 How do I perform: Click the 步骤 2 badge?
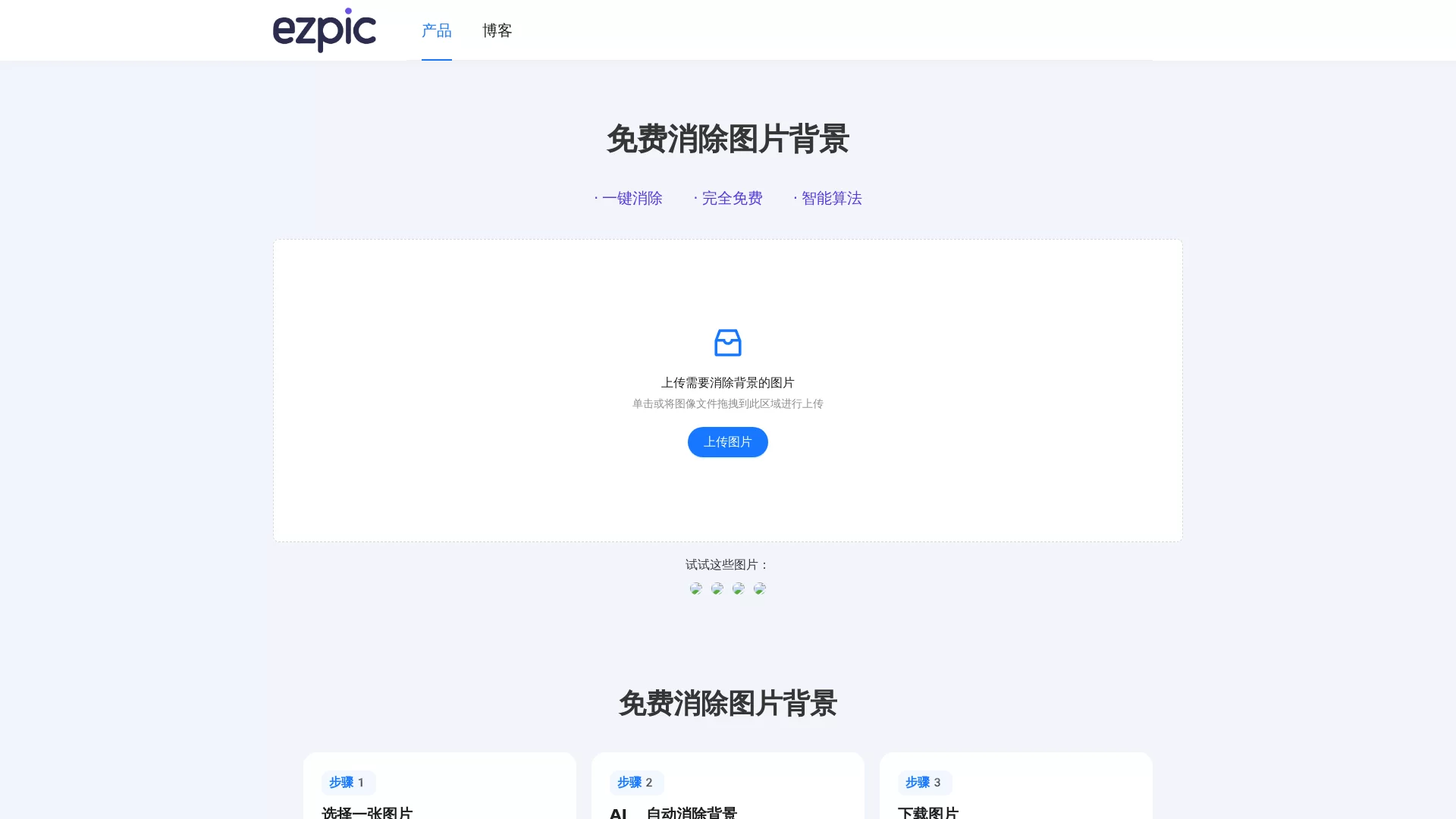(x=636, y=783)
